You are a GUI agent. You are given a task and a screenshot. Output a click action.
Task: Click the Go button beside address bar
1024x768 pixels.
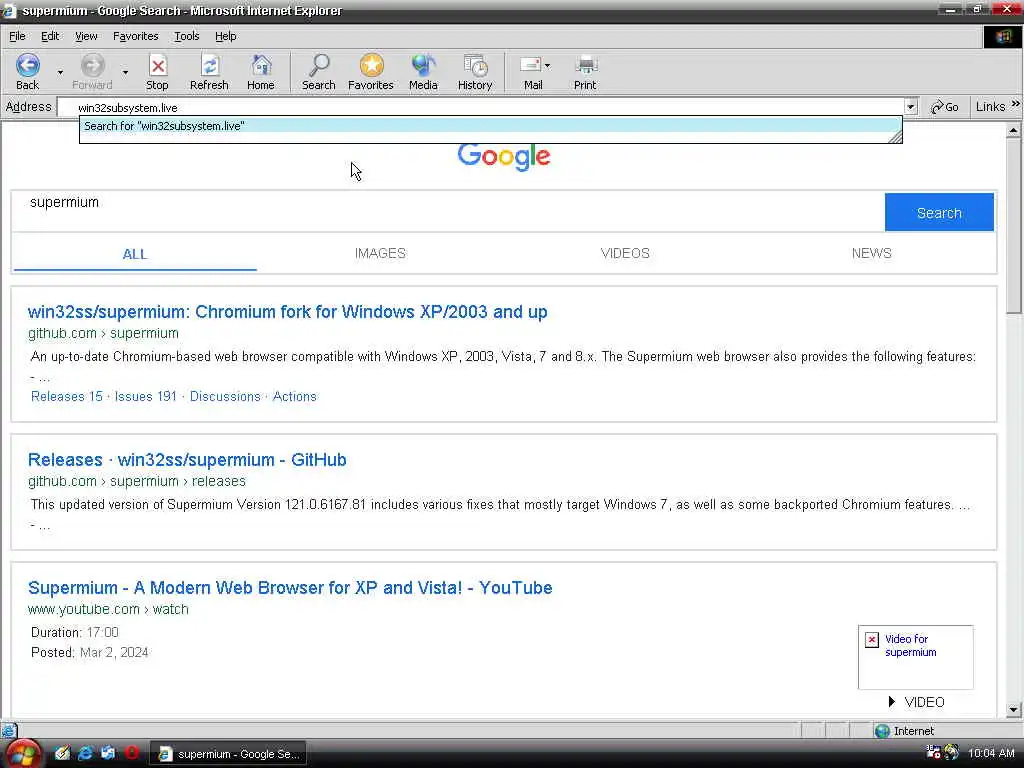point(944,107)
